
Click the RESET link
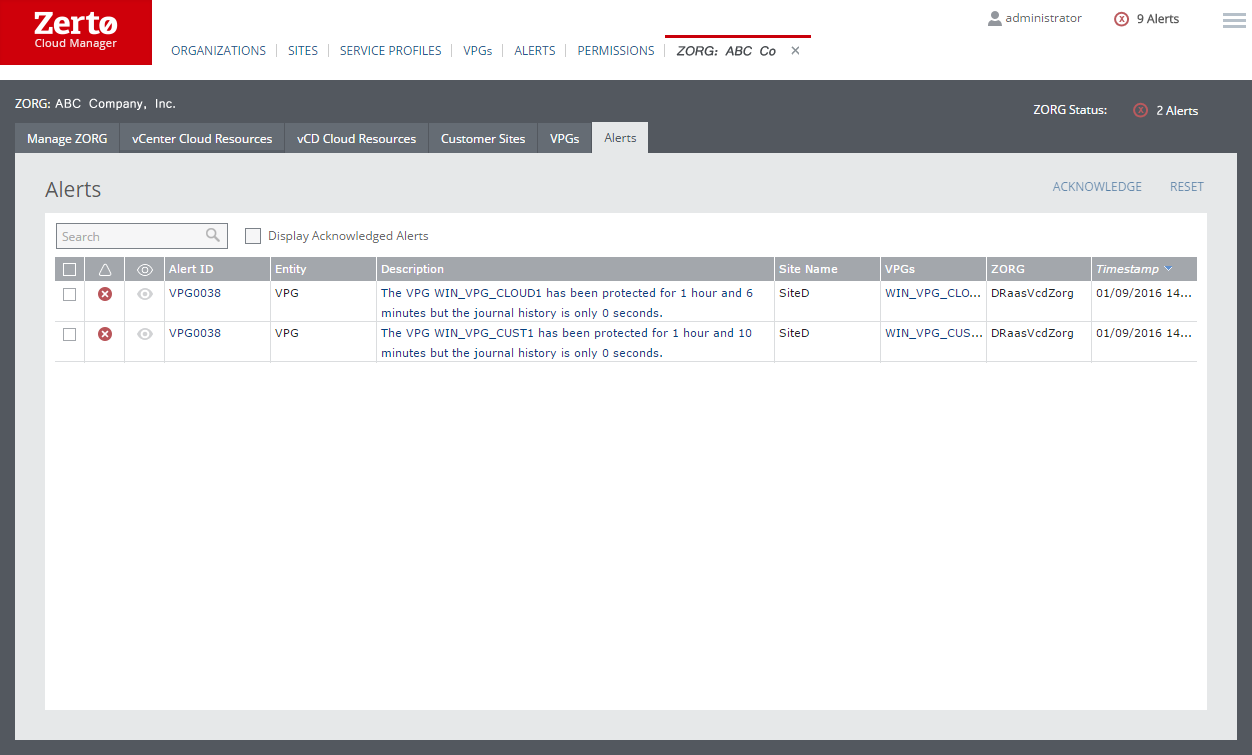tap(1187, 187)
